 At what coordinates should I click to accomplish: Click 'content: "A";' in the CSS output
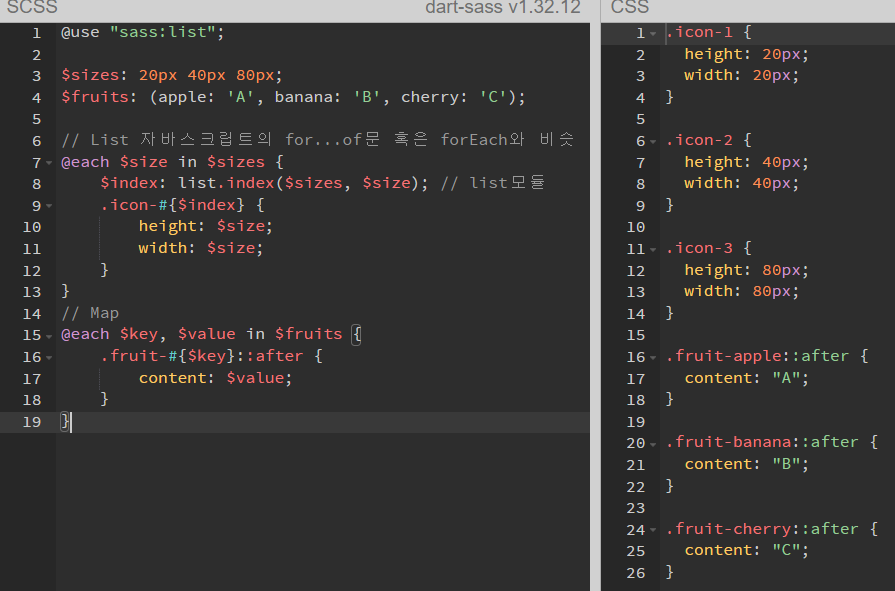[x=747, y=377]
